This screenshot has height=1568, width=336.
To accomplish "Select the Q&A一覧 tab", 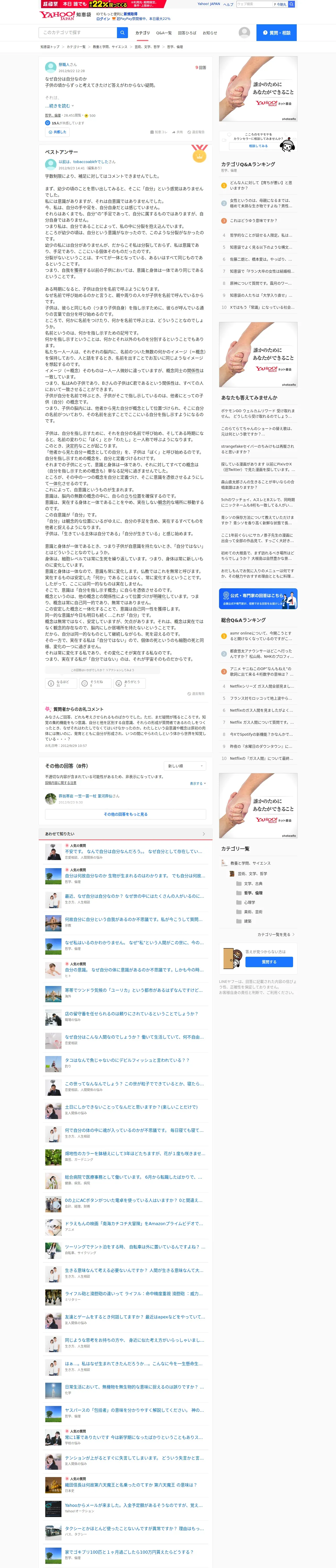I will [164, 33].
